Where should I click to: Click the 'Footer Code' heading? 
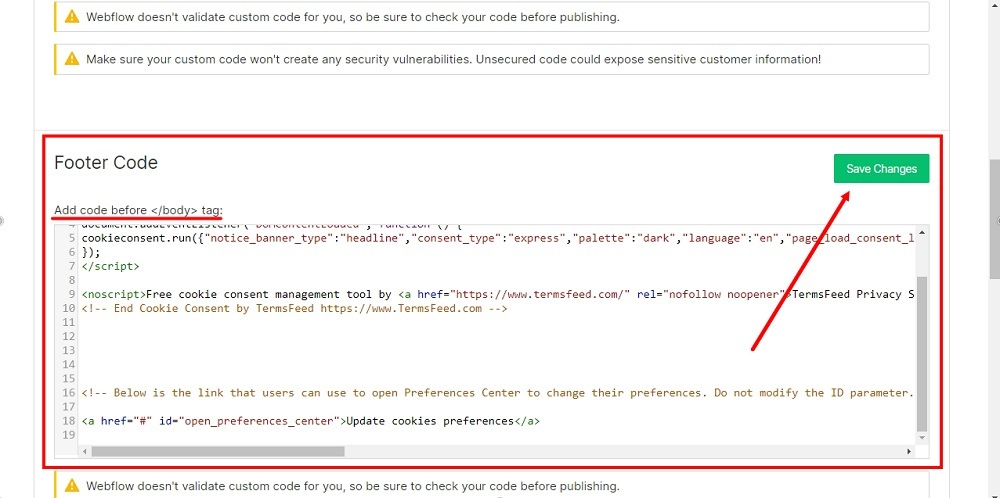pyautogui.click(x=106, y=163)
